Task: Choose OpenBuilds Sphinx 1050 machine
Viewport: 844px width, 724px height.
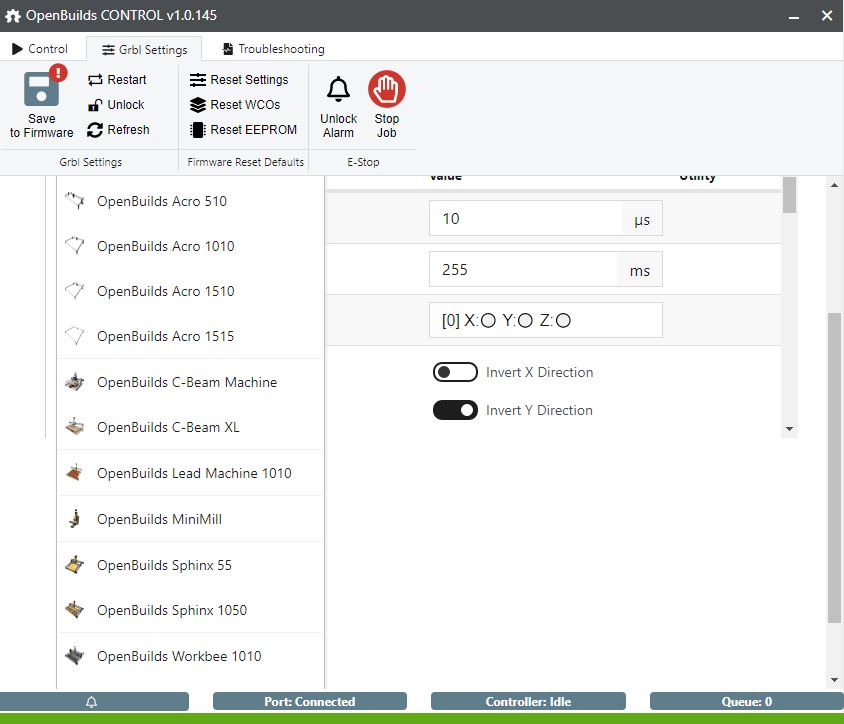Action: coord(191,610)
